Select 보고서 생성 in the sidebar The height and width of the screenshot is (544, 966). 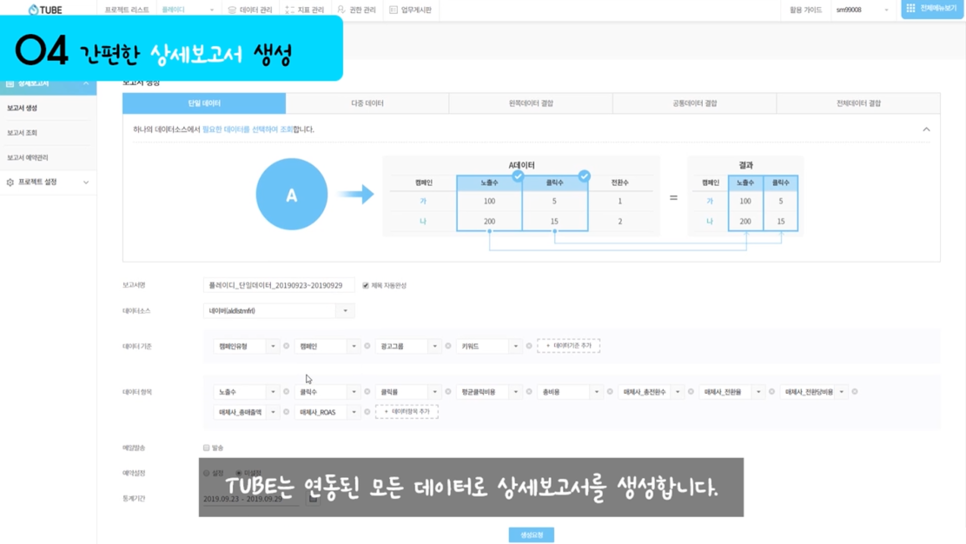22,108
